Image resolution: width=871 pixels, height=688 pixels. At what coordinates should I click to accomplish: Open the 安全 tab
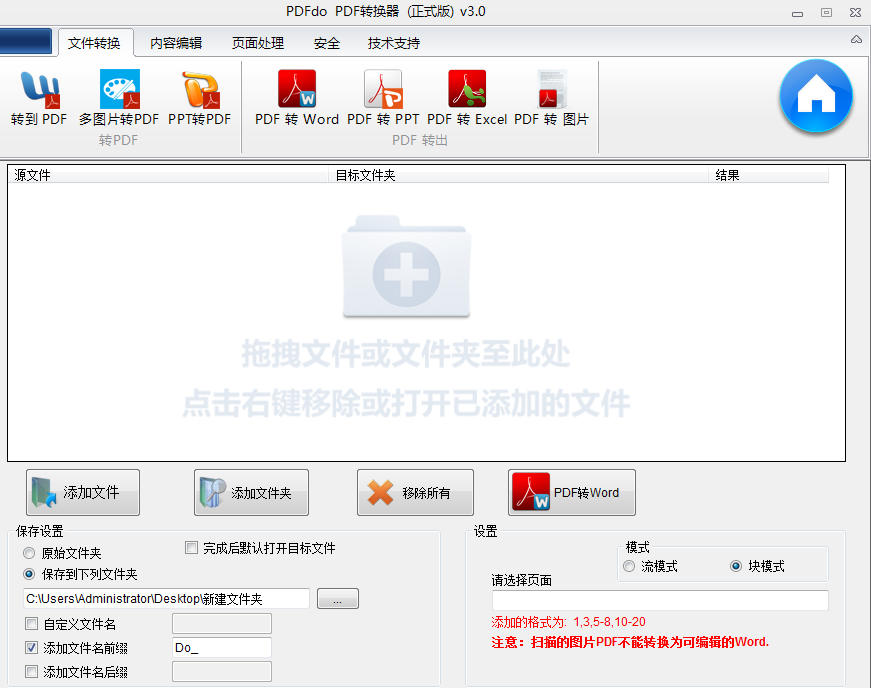click(327, 43)
